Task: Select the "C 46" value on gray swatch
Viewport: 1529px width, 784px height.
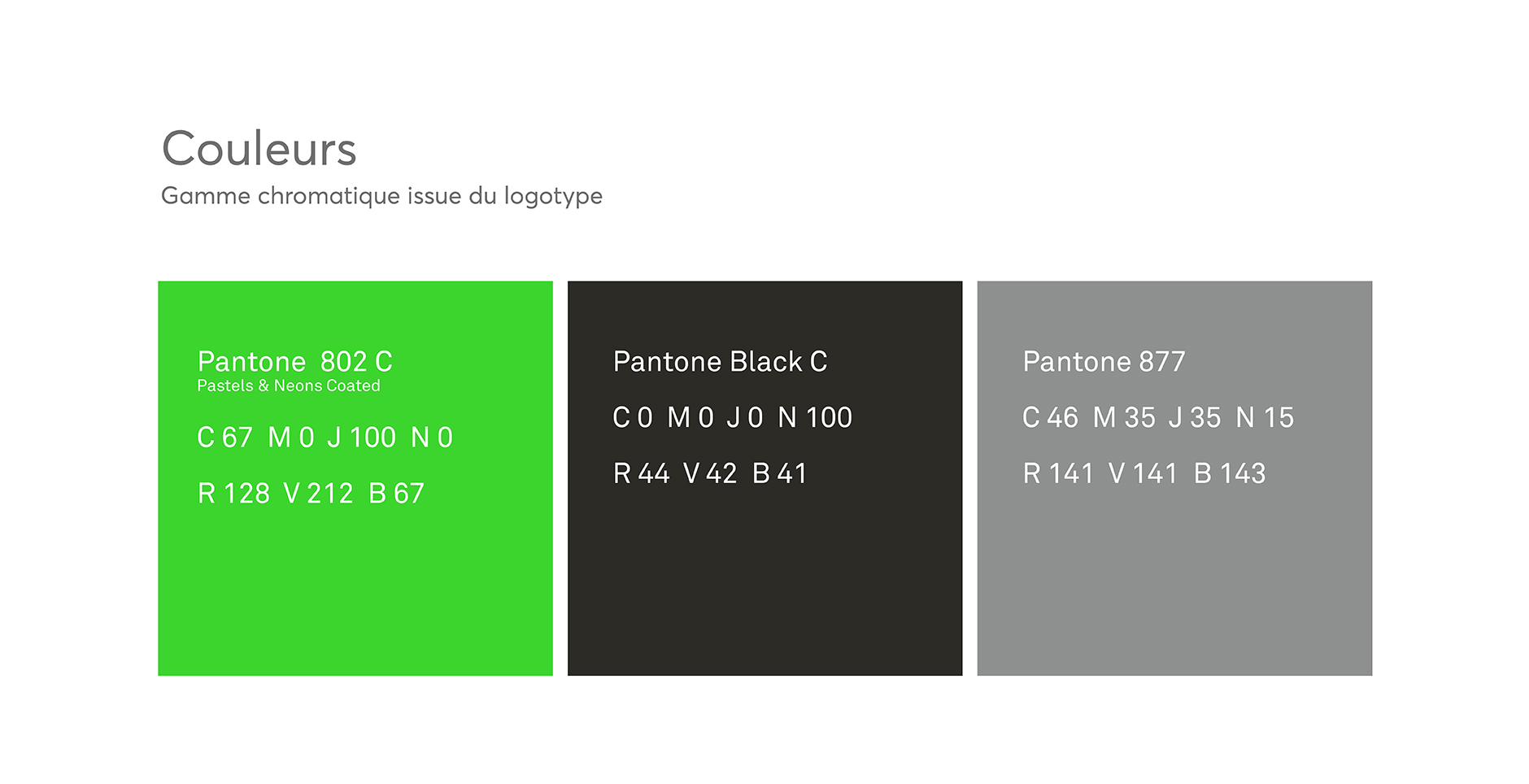Action: (x=1050, y=417)
